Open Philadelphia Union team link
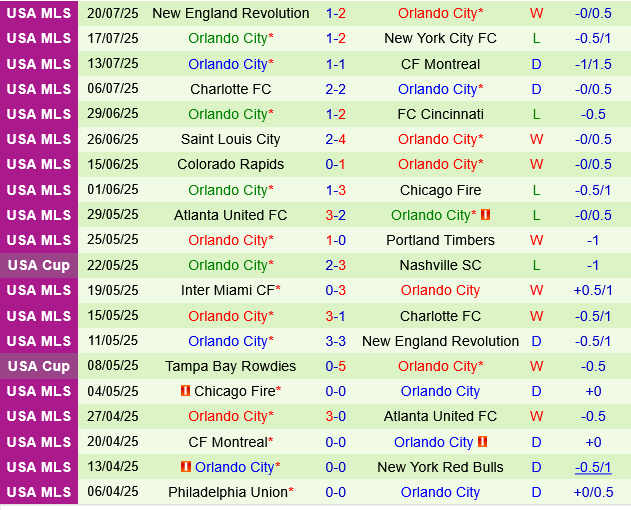 (227, 492)
